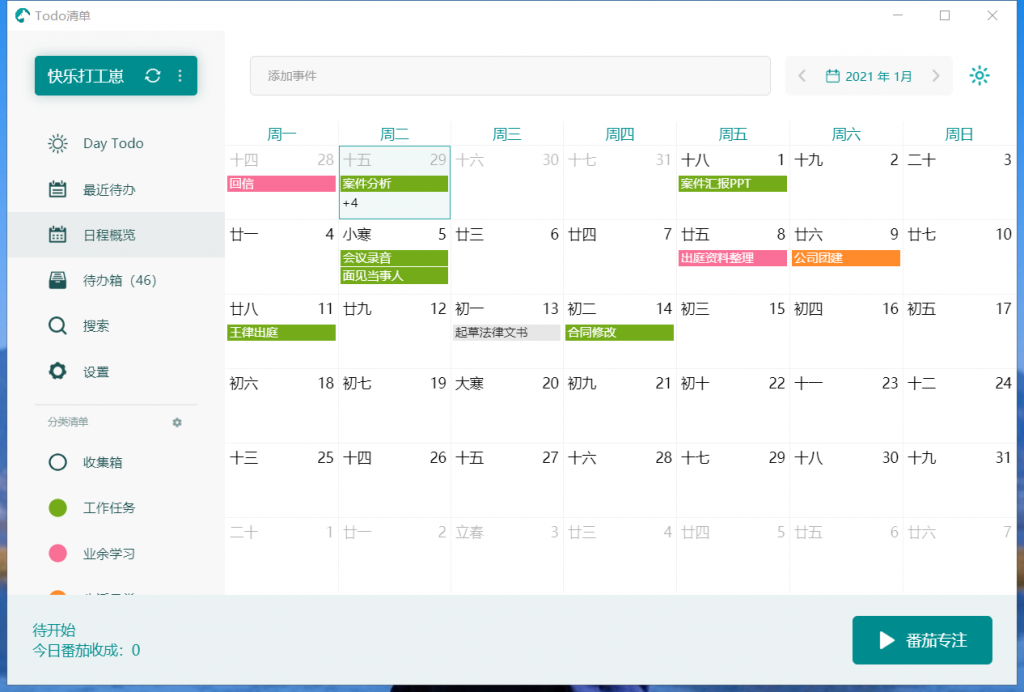Open the 面见当事人 event
The image size is (1024, 692).
coord(394,275)
